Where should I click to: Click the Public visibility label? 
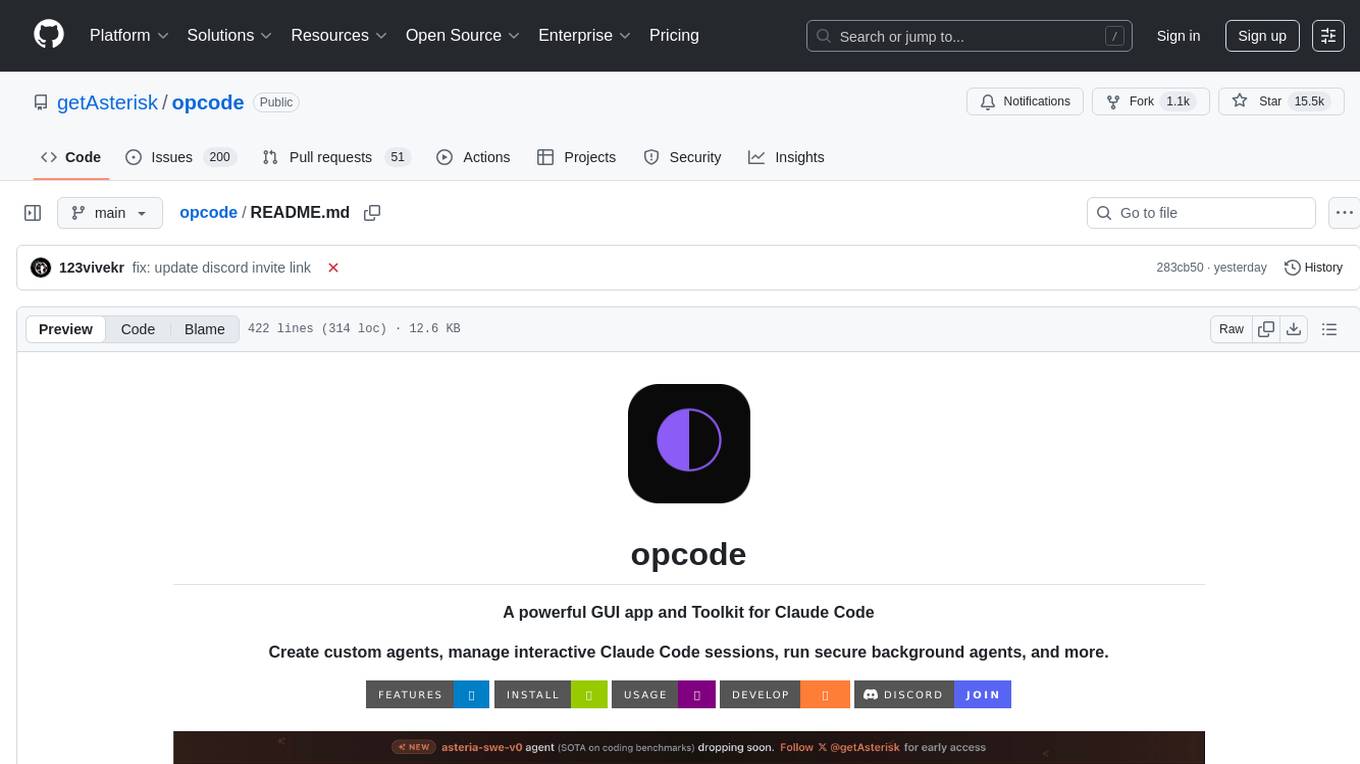coord(276,102)
